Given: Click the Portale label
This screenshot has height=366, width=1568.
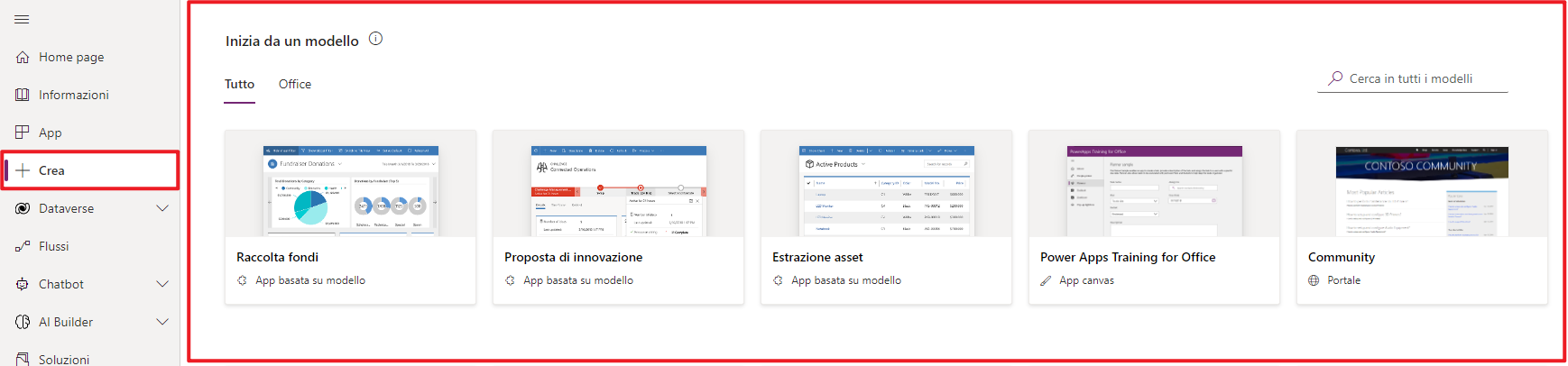Looking at the screenshot, I should 1344,280.
